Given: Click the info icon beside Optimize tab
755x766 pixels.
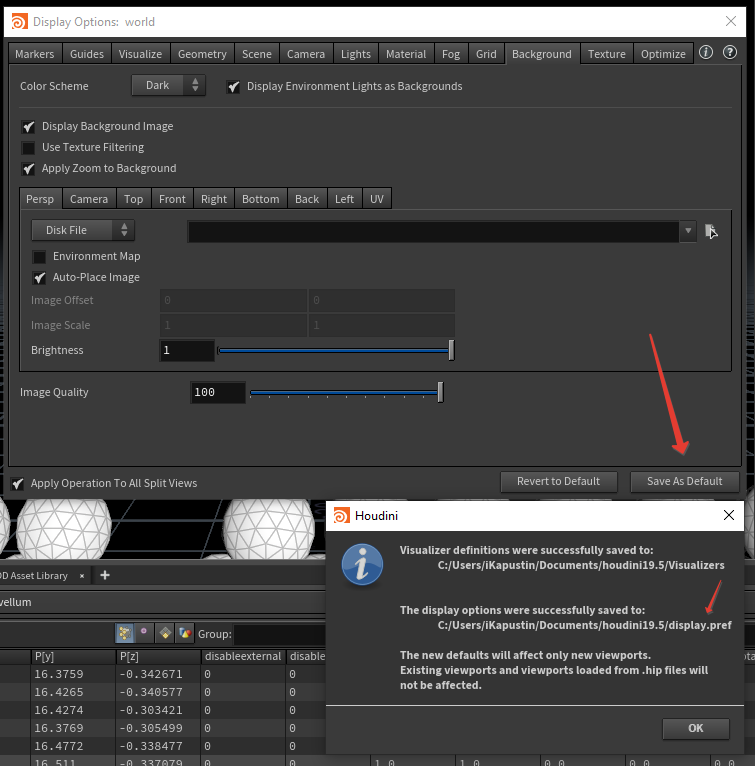Looking at the screenshot, I should [x=705, y=53].
